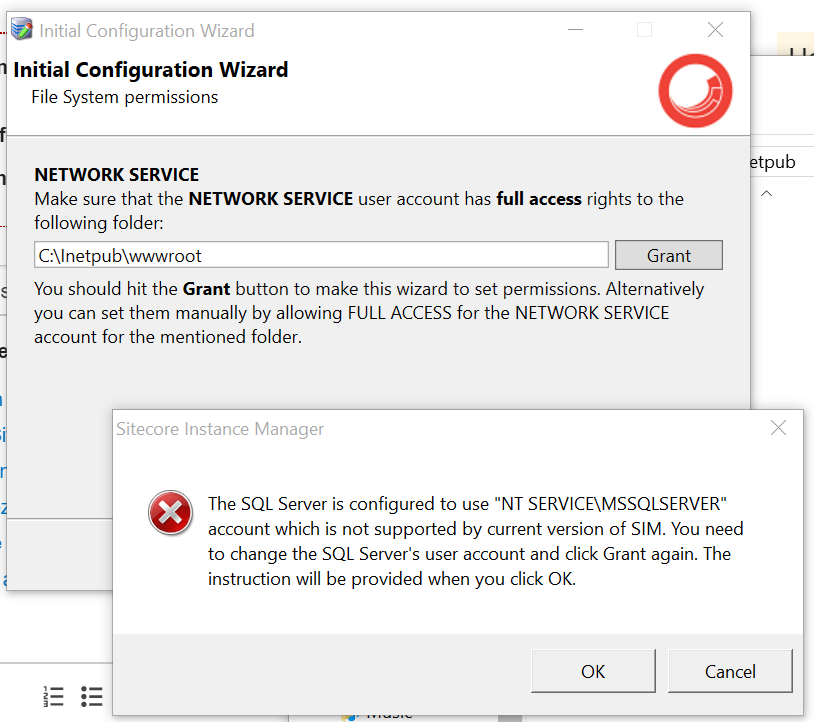Toggle the numbered list formatting icon
Image resolution: width=814 pixels, height=722 pixels.
click(54, 696)
